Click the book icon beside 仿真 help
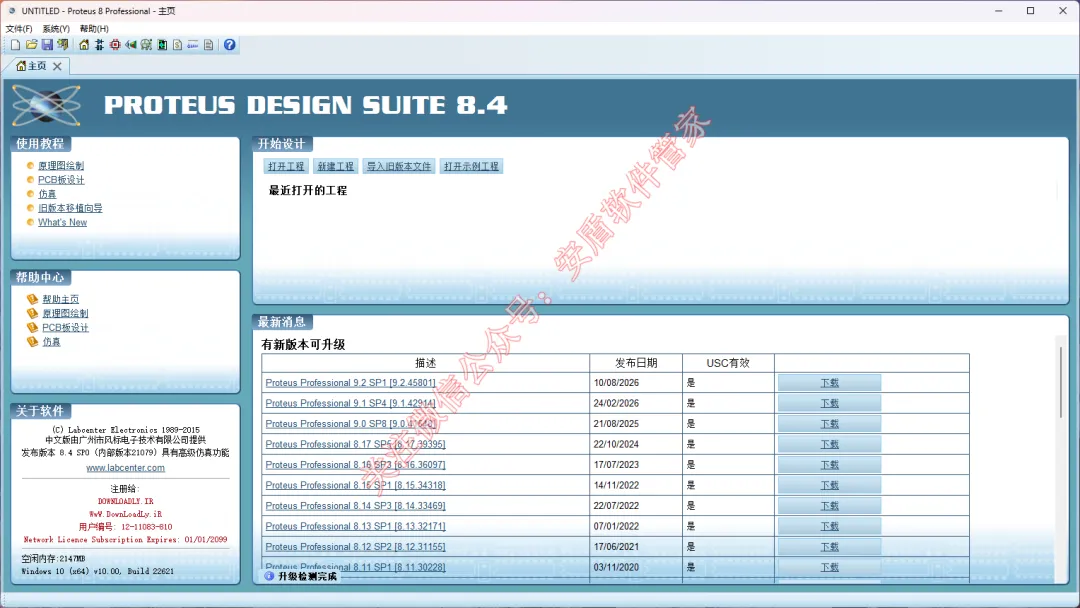Image resolution: width=1080 pixels, height=608 pixels. [x=32, y=342]
